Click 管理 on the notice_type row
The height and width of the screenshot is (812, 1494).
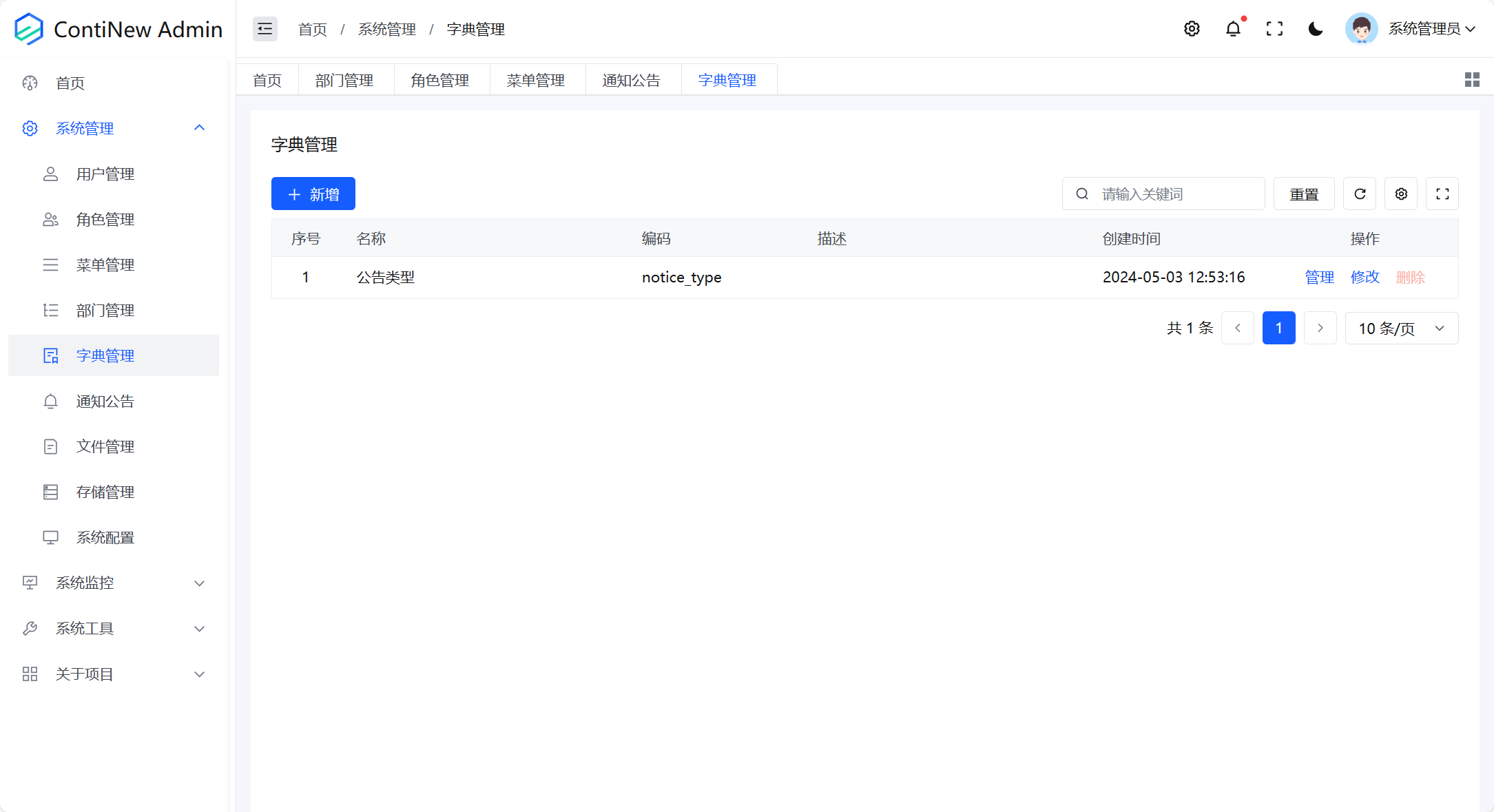(1319, 277)
